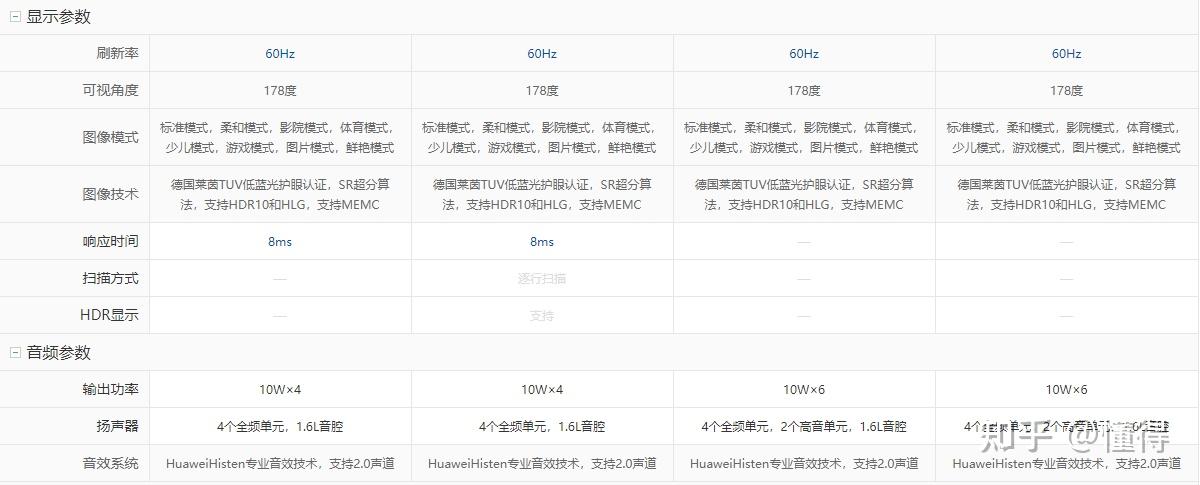This screenshot has width=1200, height=485.
Task: Click 4个全频单元，1.6L音腔 in the first column
Action: pyautogui.click(x=280, y=426)
